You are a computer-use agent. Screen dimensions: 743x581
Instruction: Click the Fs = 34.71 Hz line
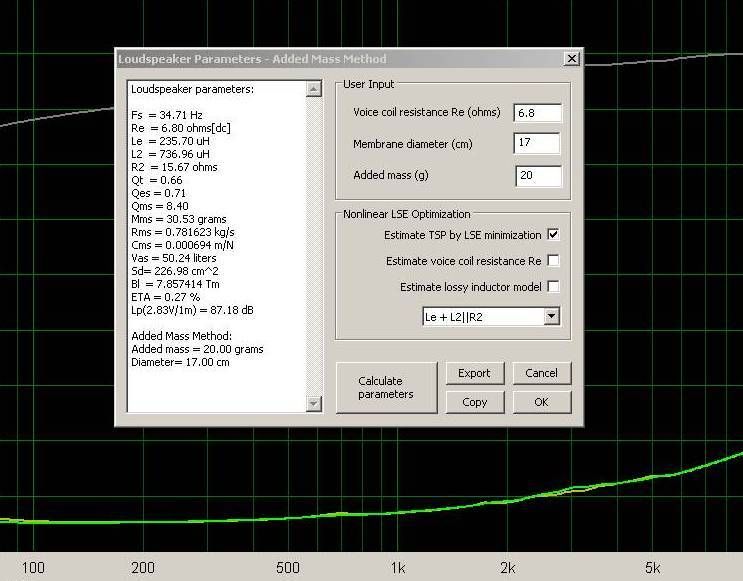coord(164,115)
